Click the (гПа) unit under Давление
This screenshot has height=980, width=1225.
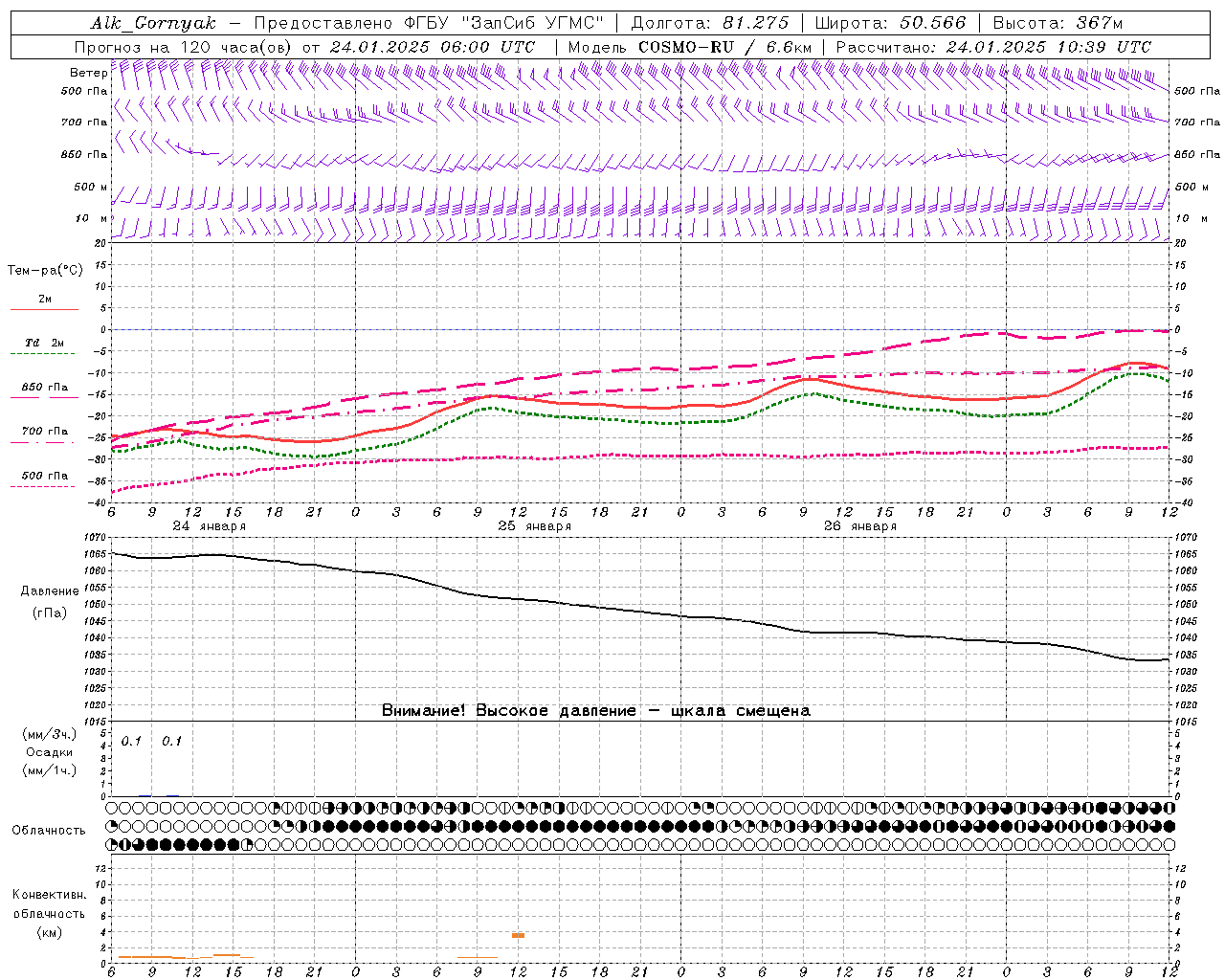coord(50,612)
